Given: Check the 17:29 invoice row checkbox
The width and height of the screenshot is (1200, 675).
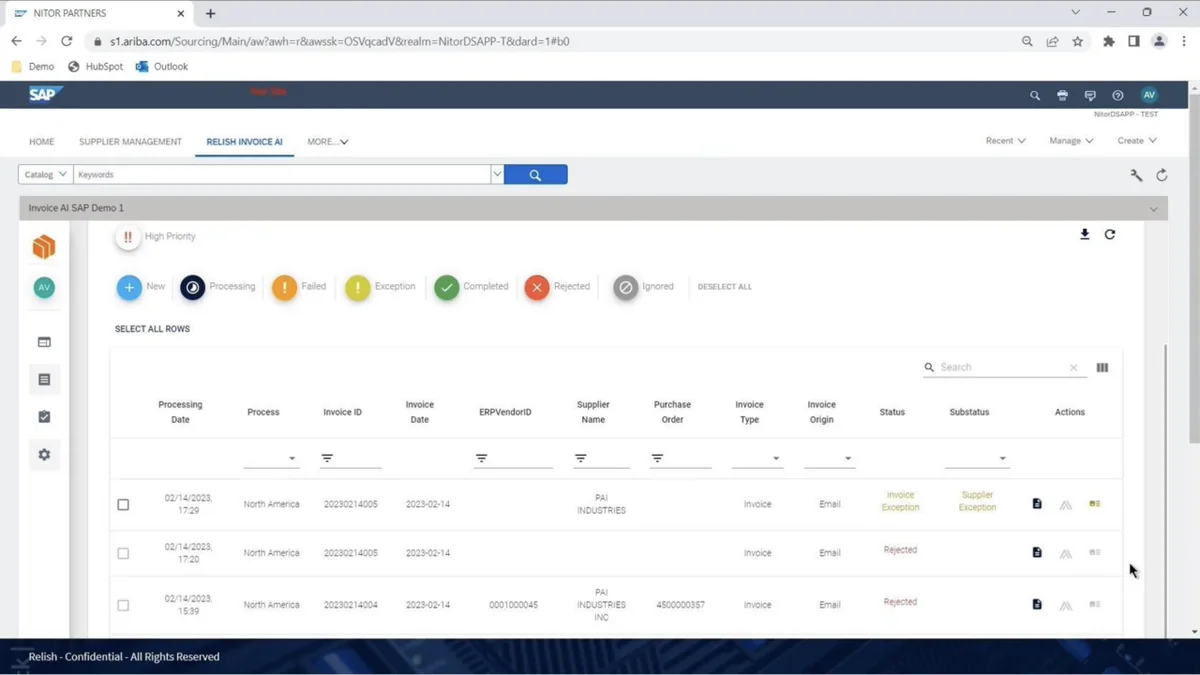Looking at the screenshot, I should (123, 505).
